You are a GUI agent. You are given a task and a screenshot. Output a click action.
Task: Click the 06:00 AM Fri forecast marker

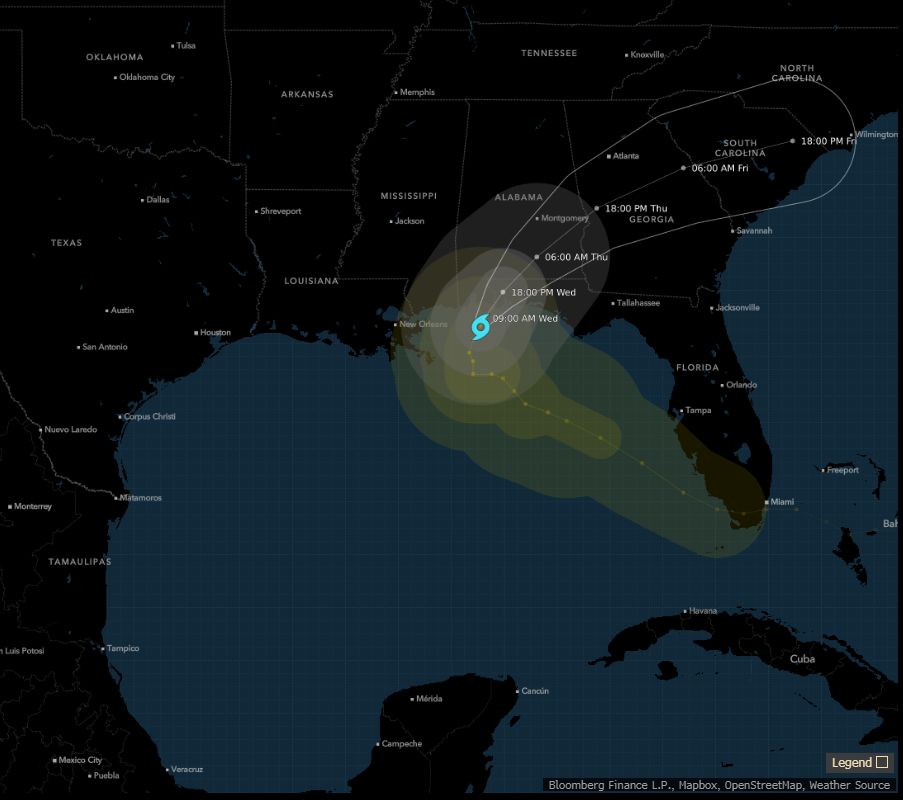tap(683, 168)
